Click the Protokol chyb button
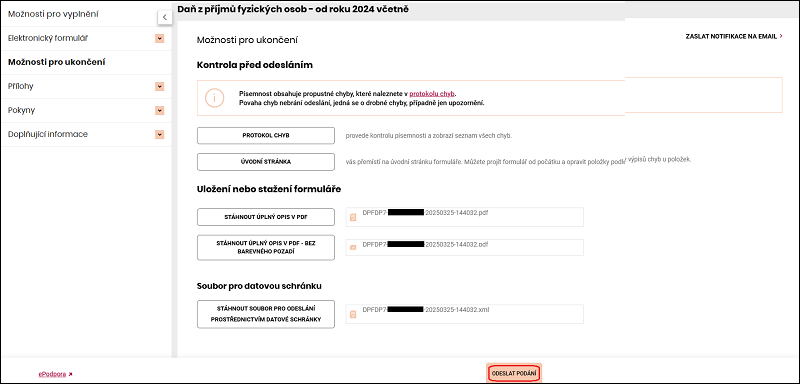This screenshot has width=800, height=384. click(266, 136)
